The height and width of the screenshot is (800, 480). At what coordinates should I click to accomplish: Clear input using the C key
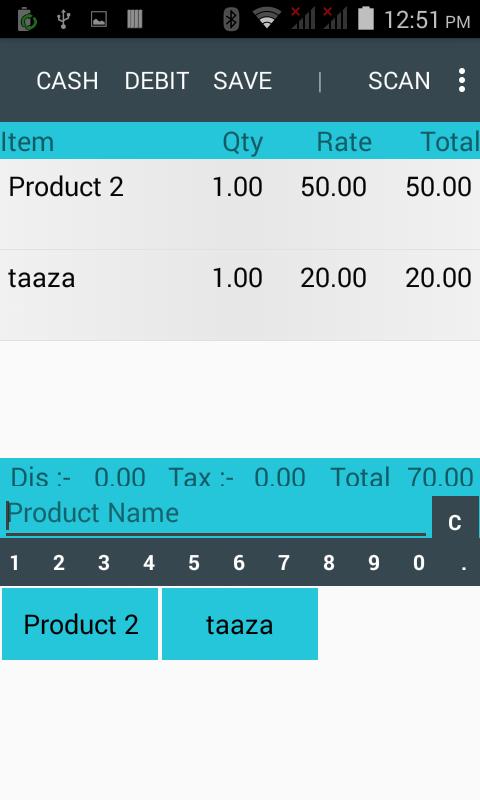tap(454, 520)
